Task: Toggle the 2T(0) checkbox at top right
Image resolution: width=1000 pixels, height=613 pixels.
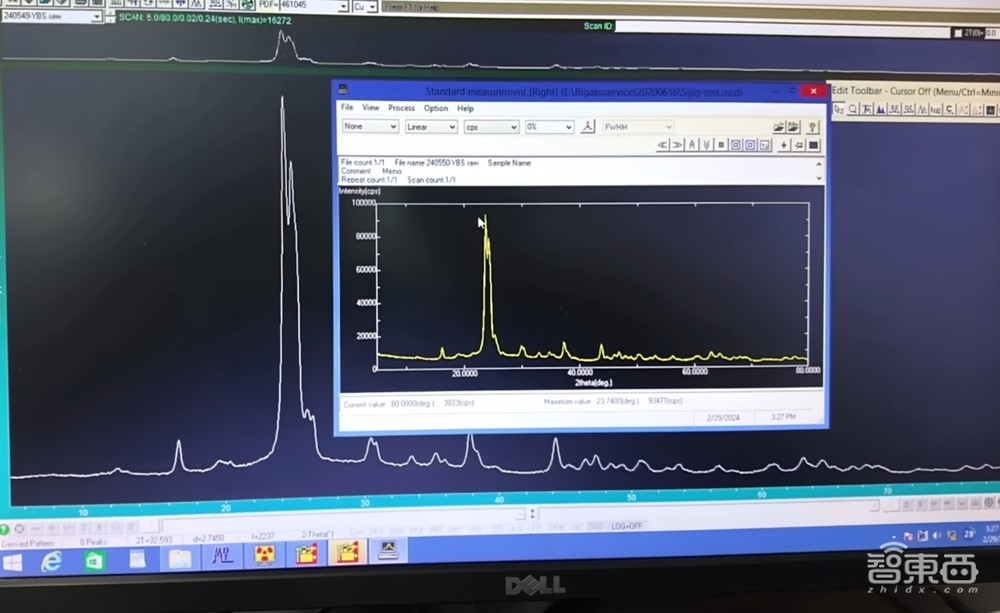Action: pos(958,33)
